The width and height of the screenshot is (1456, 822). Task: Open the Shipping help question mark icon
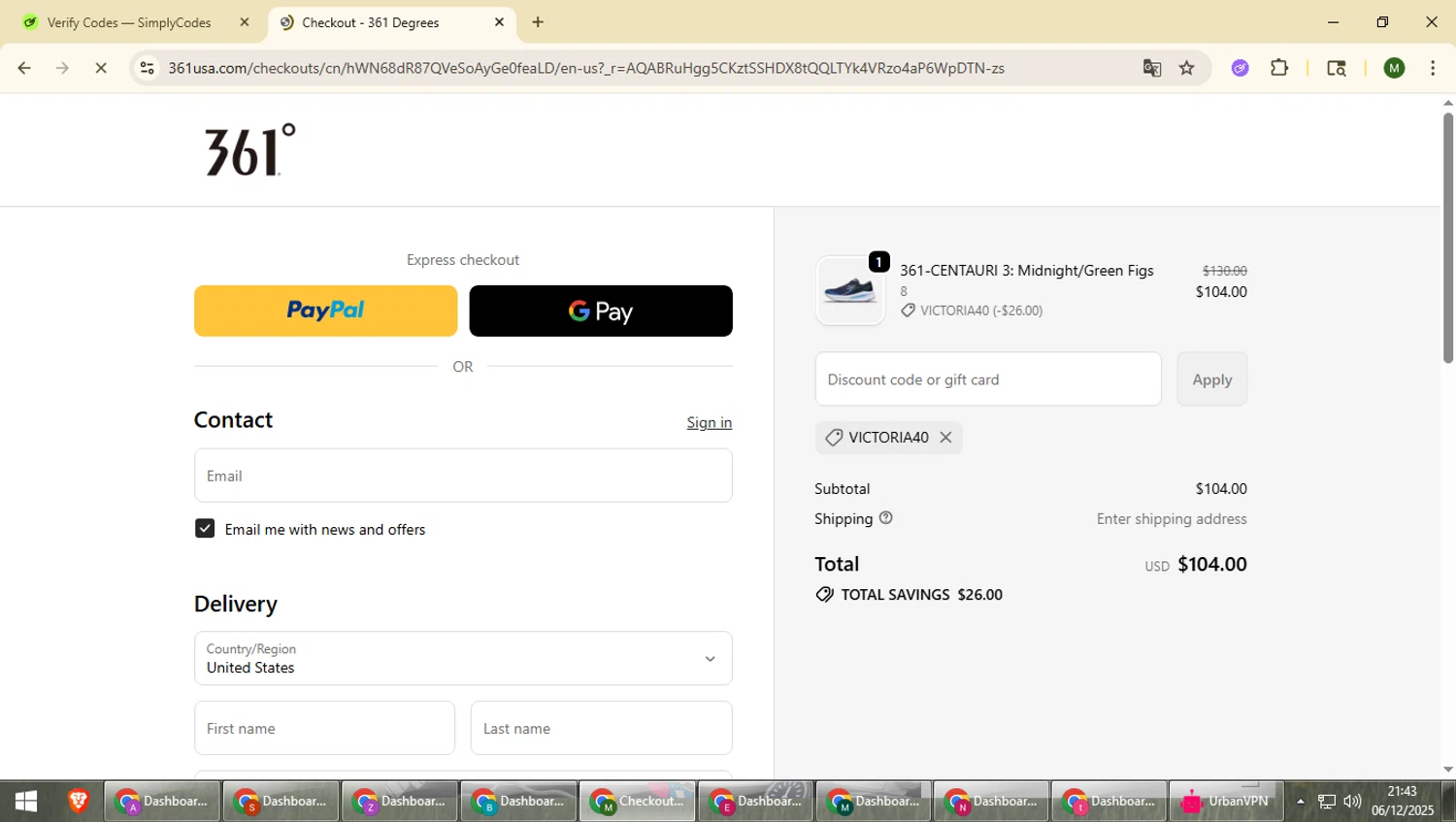(x=885, y=518)
